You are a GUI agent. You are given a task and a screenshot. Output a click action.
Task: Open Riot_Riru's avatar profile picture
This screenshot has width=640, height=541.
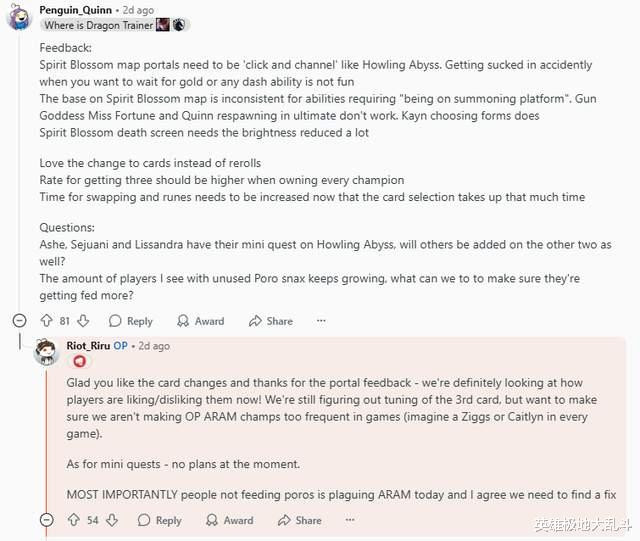point(46,352)
